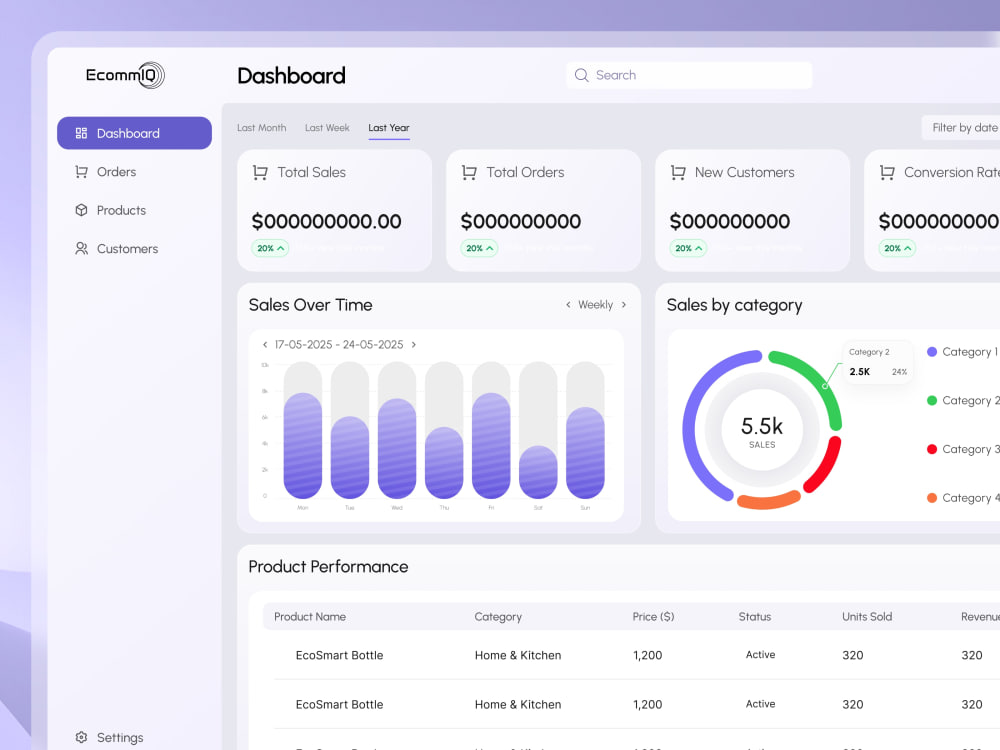This screenshot has height=750, width=1000.
Task: Open Customers in the sidebar
Action: pos(127,249)
